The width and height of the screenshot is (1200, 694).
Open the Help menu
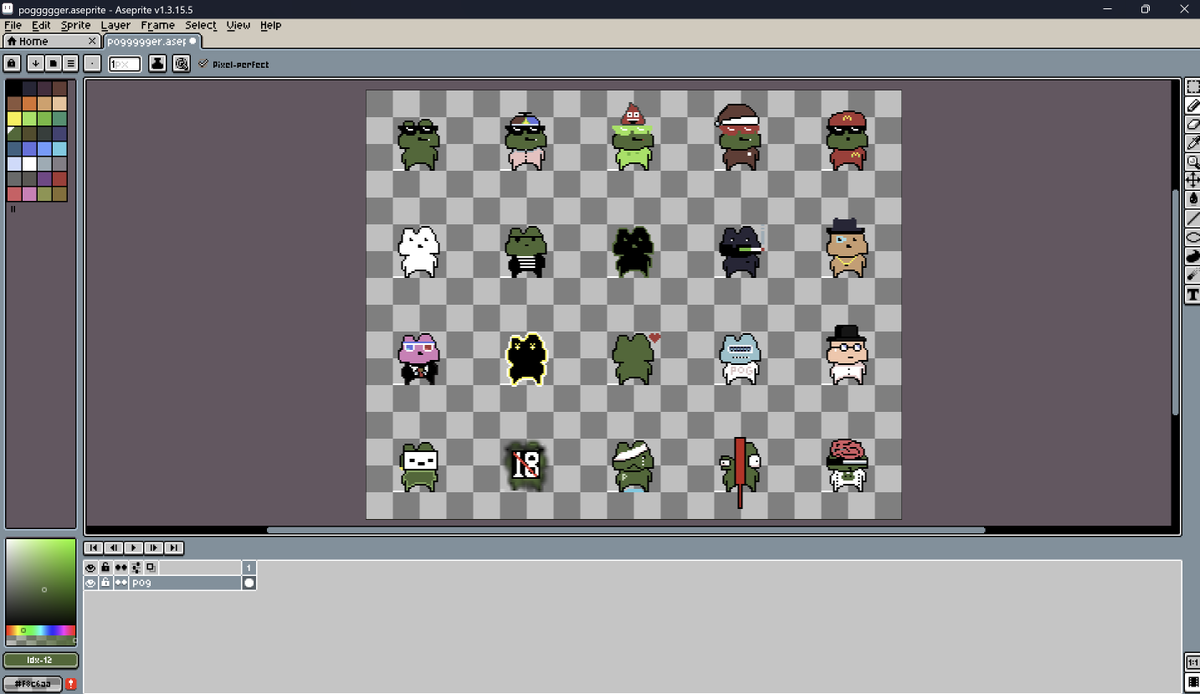click(x=271, y=25)
